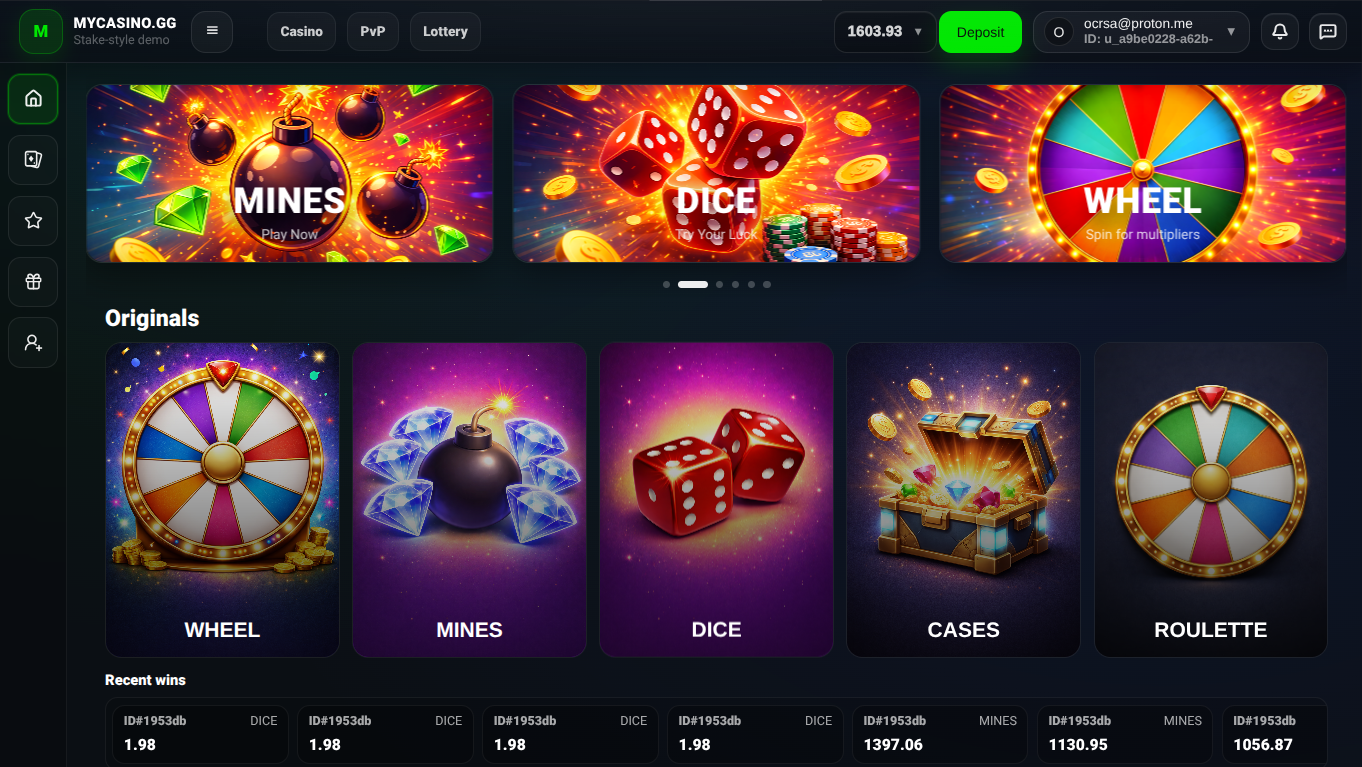
Task: Open the ROULETTE game card
Action: [x=1211, y=500]
